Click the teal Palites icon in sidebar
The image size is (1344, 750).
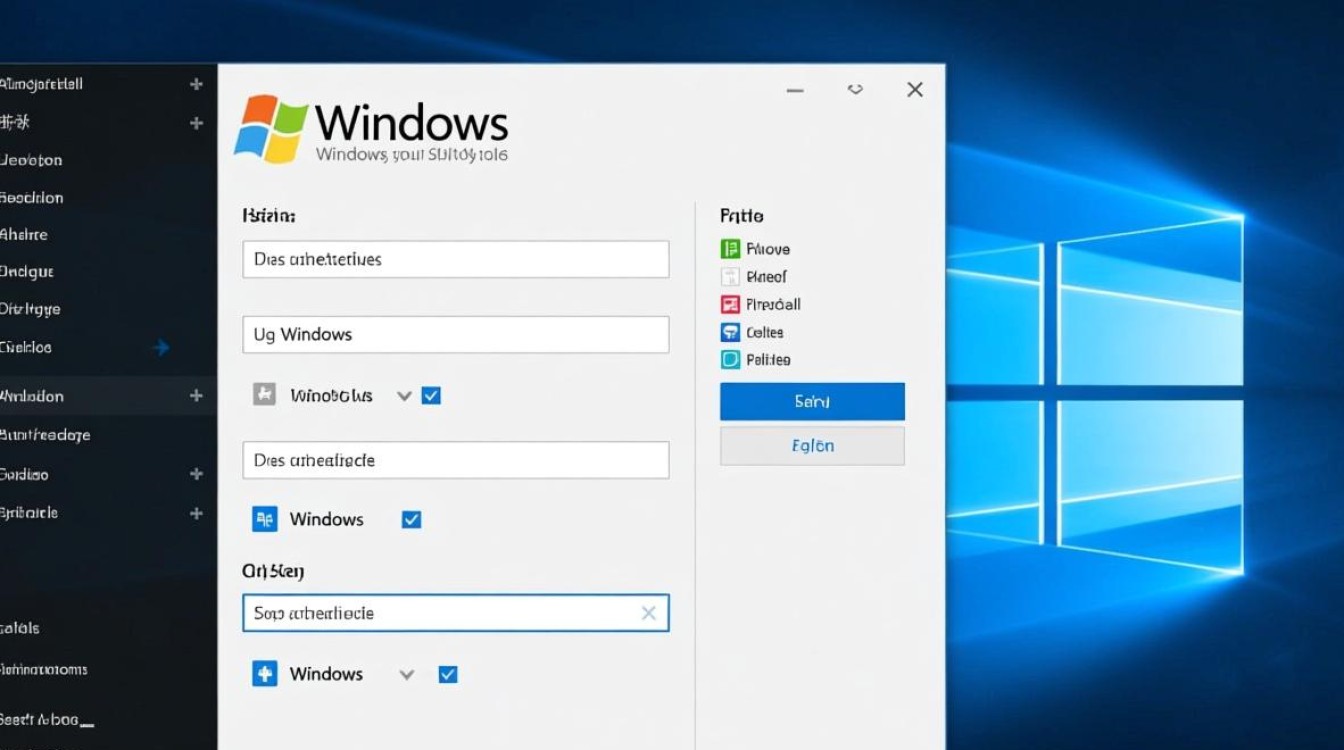coord(730,359)
